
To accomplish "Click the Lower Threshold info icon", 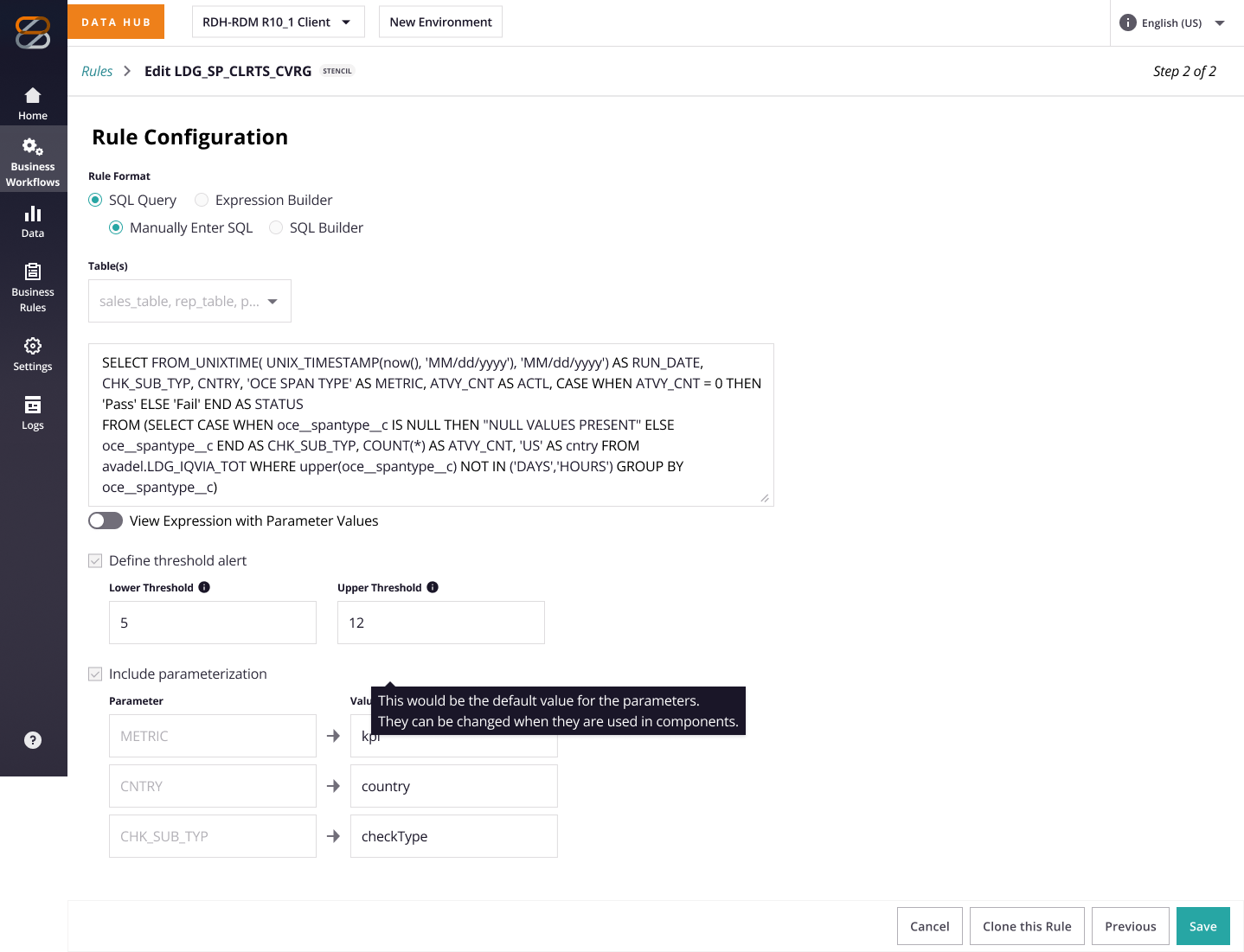I will [x=204, y=587].
